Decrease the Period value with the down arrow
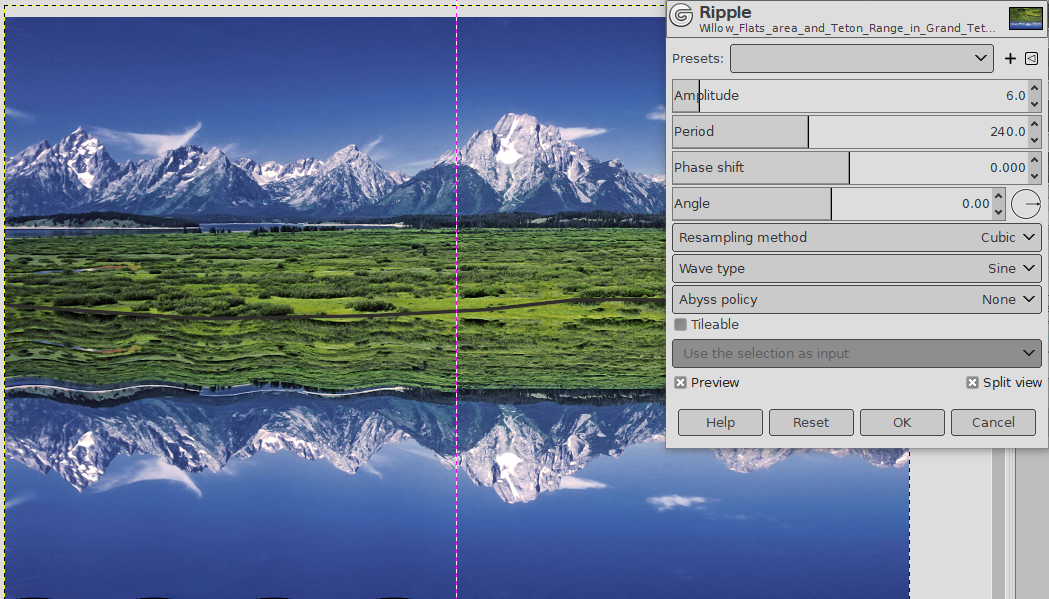This screenshot has width=1049, height=599. point(1035,140)
